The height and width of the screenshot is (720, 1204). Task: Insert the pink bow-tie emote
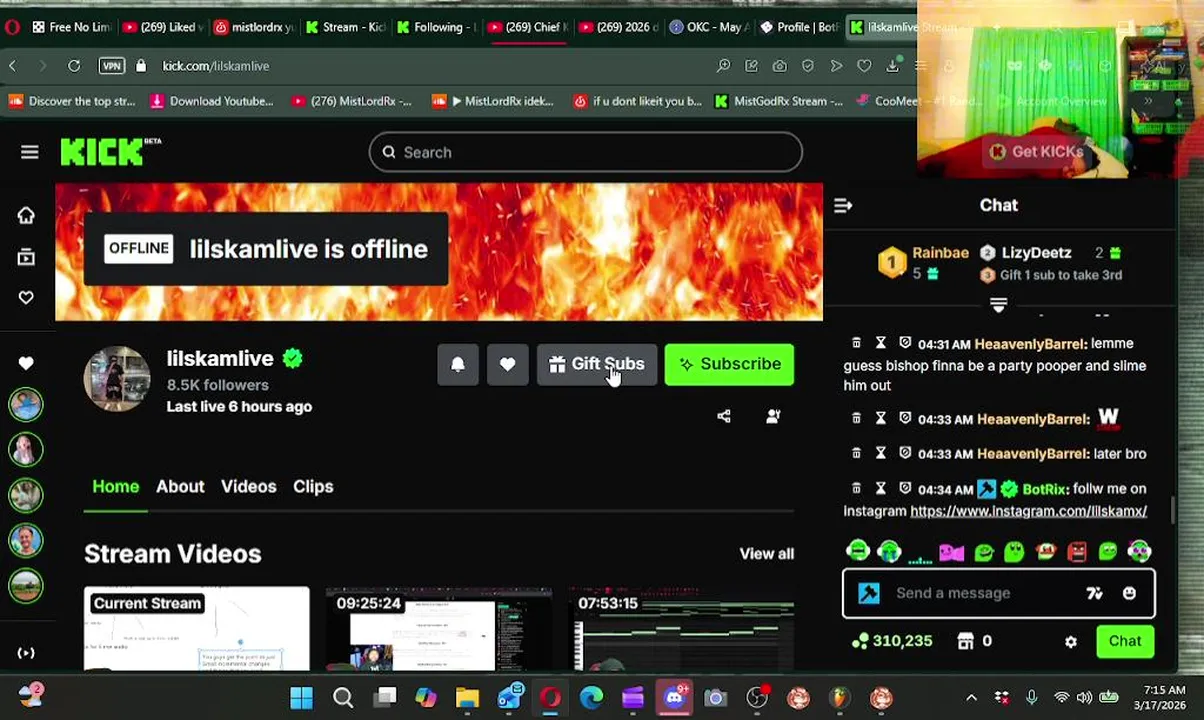point(951,551)
